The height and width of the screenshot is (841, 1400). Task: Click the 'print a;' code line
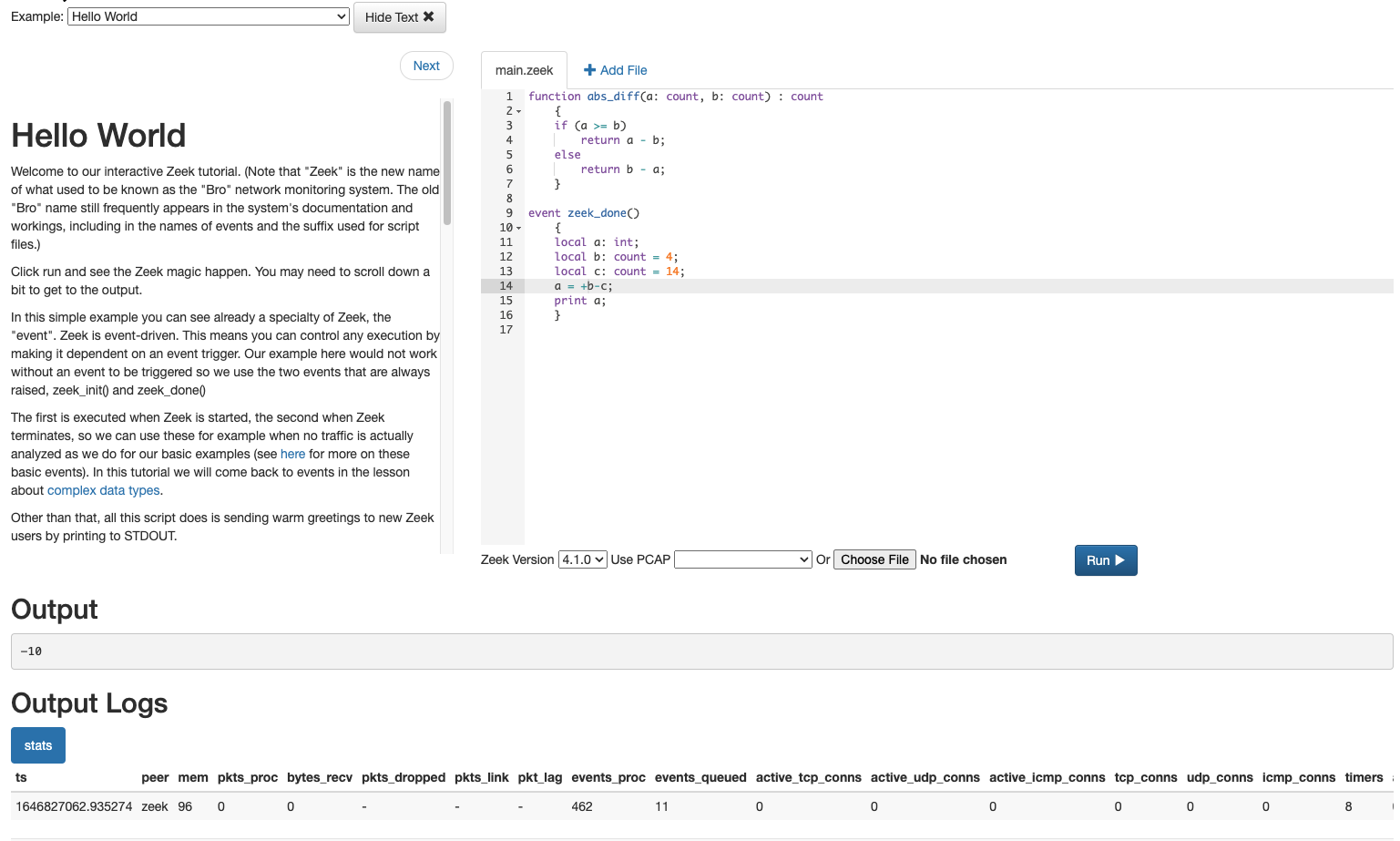(579, 301)
